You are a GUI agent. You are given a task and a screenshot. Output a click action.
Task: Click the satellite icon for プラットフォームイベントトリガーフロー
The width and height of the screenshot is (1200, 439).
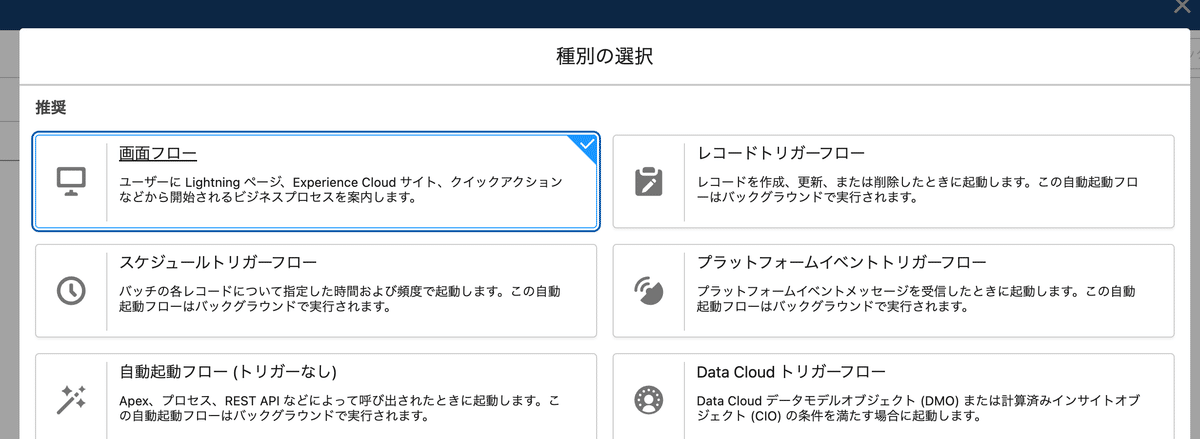(x=649, y=290)
